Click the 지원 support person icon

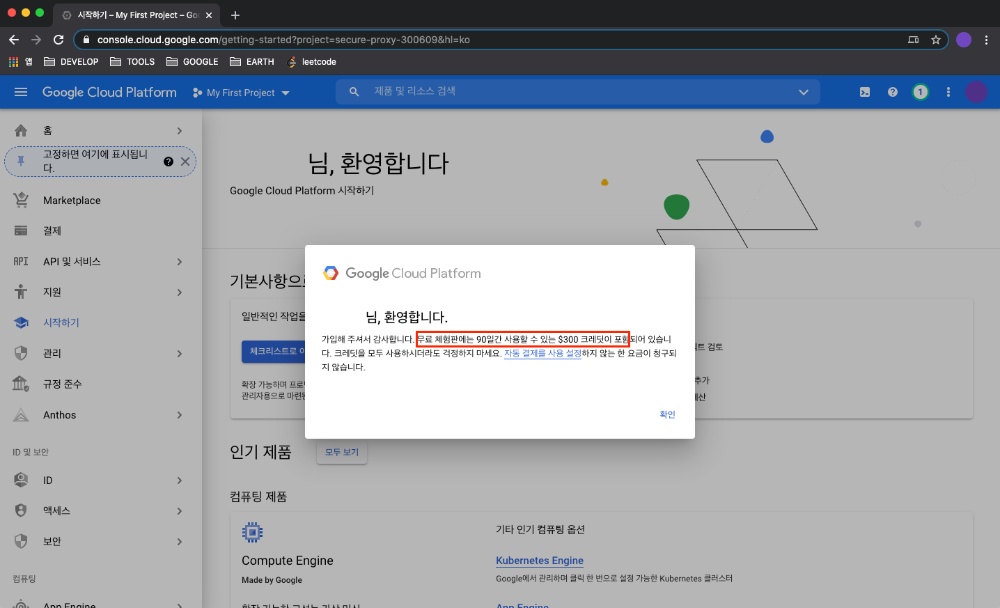click(21, 292)
